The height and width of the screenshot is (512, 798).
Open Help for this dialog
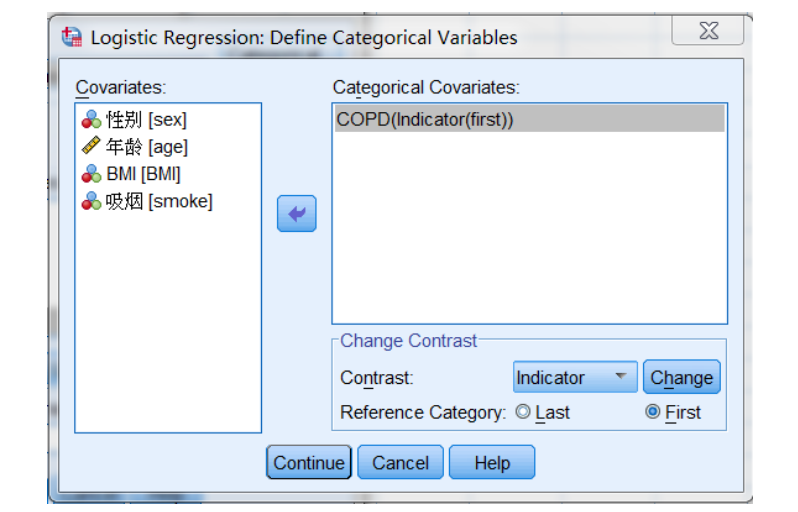[x=491, y=463]
